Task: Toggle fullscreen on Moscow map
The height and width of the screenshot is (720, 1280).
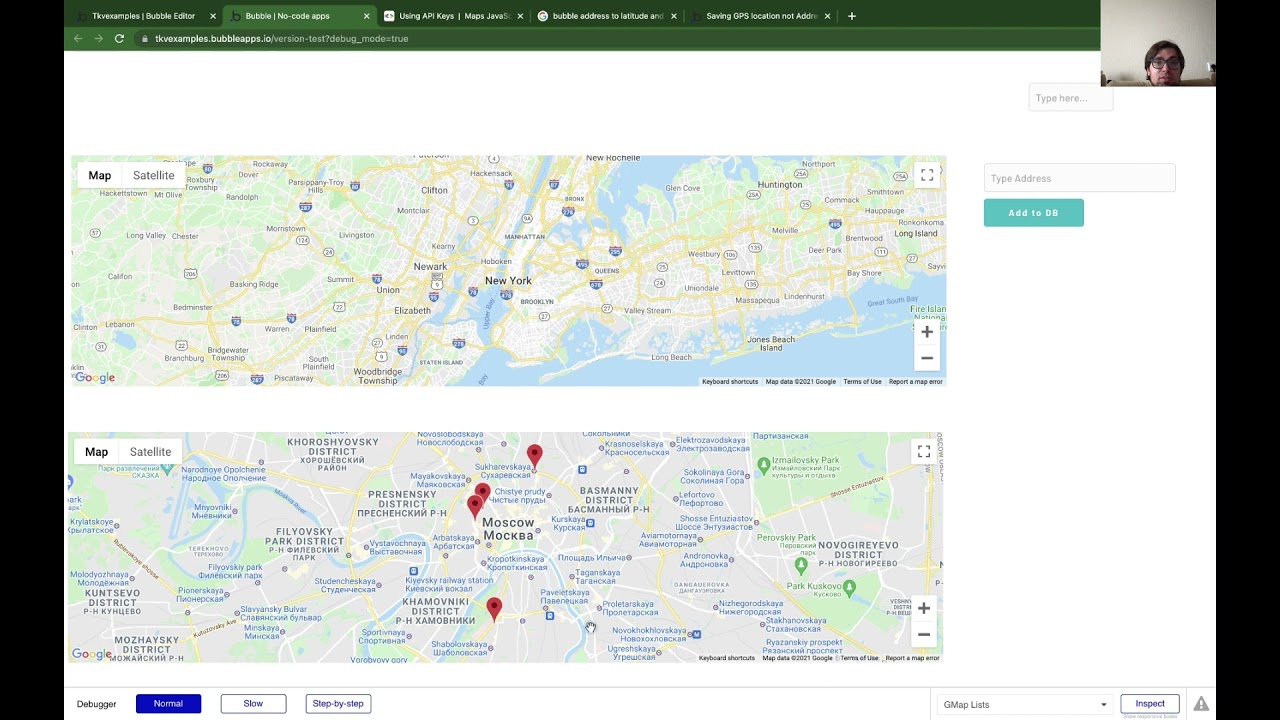Action: pyautogui.click(x=924, y=452)
